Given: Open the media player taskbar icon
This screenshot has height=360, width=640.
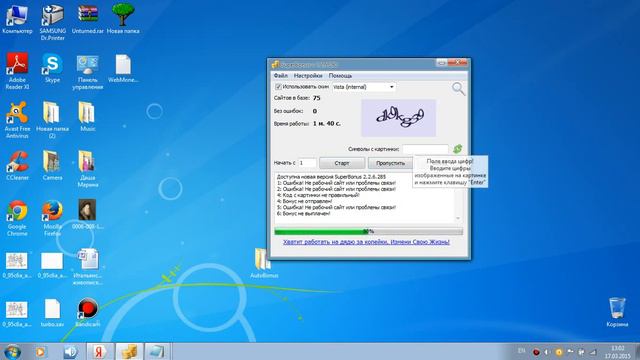Looking at the screenshot, I should tap(40, 351).
